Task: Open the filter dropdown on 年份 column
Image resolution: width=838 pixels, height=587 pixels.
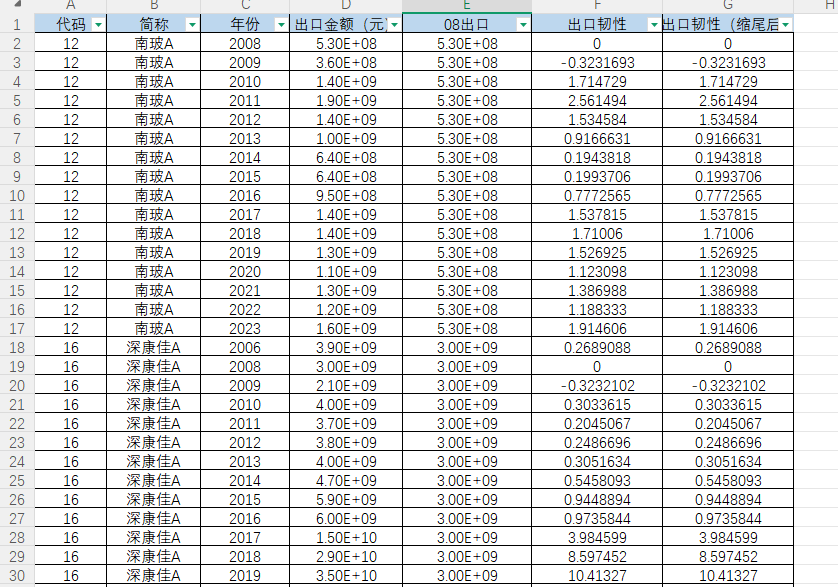Action: [283, 25]
